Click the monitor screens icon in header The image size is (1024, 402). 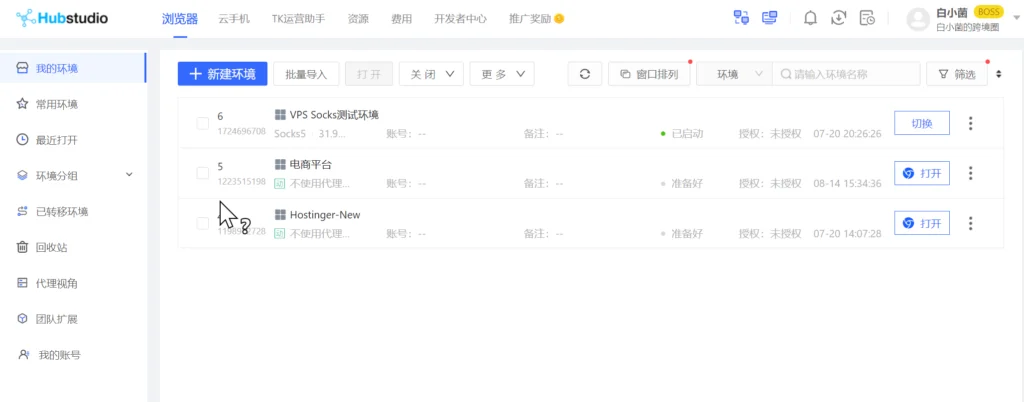770,18
